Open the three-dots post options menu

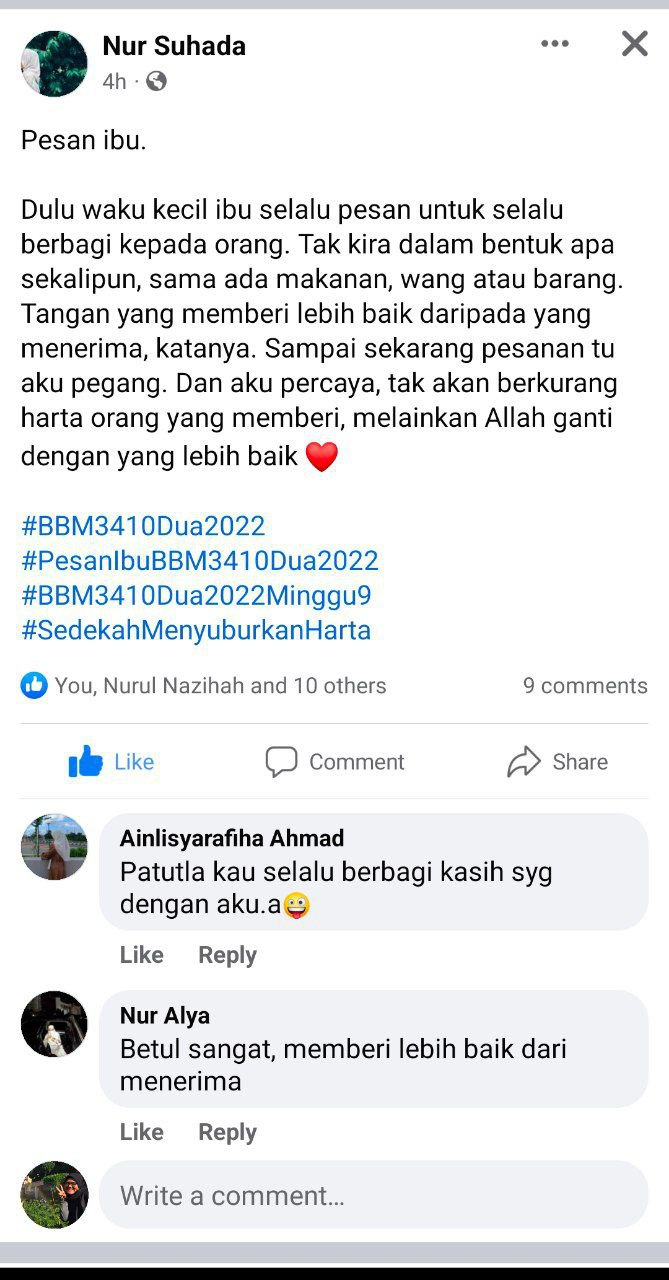[x=555, y=43]
